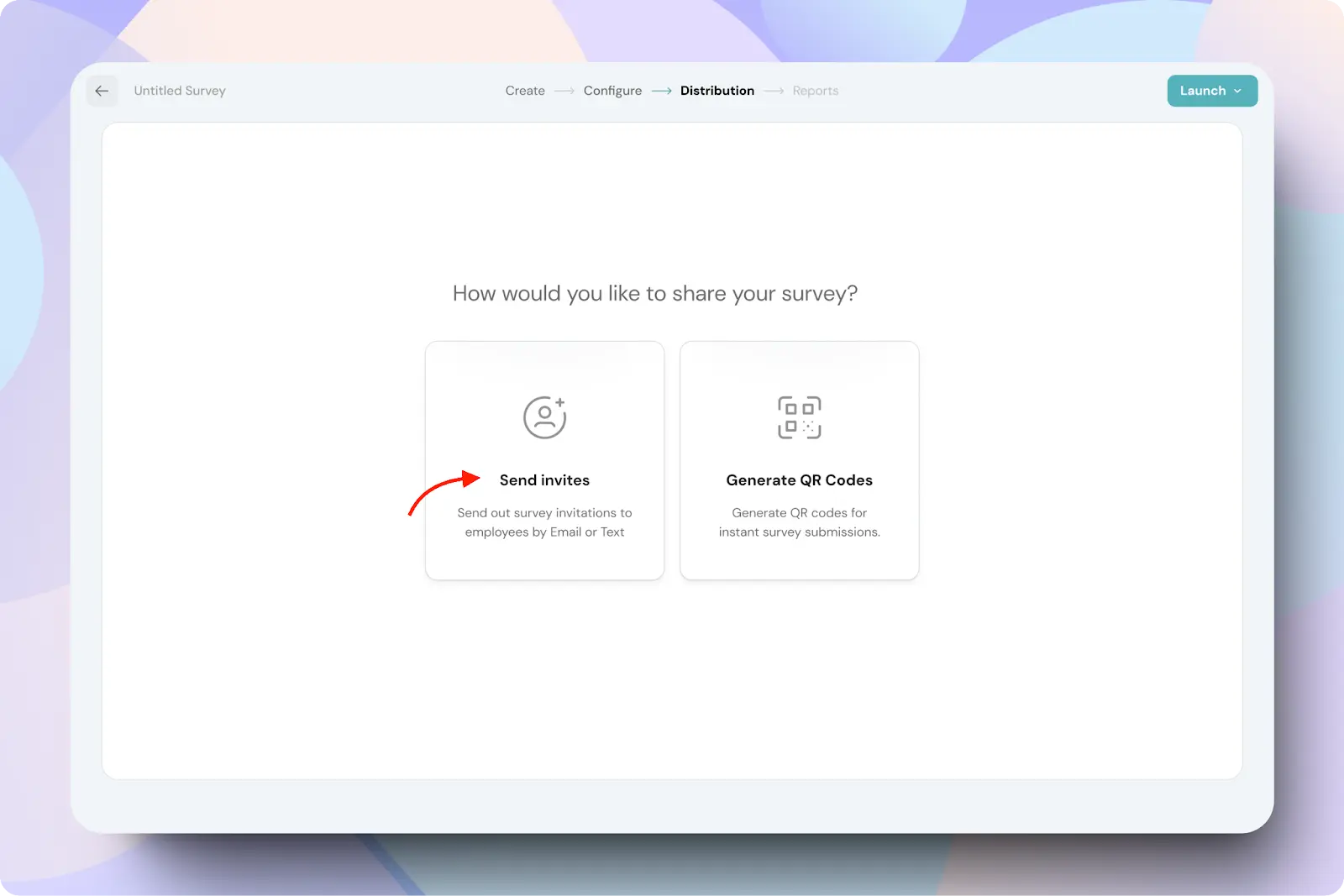The image size is (1344, 896).
Task: Click the arrow between Configure and Distribution
Action: coord(661,91)
